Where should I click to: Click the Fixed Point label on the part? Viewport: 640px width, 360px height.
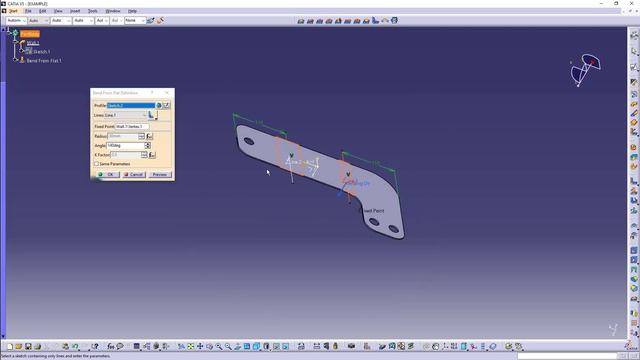tap(373, 211)
